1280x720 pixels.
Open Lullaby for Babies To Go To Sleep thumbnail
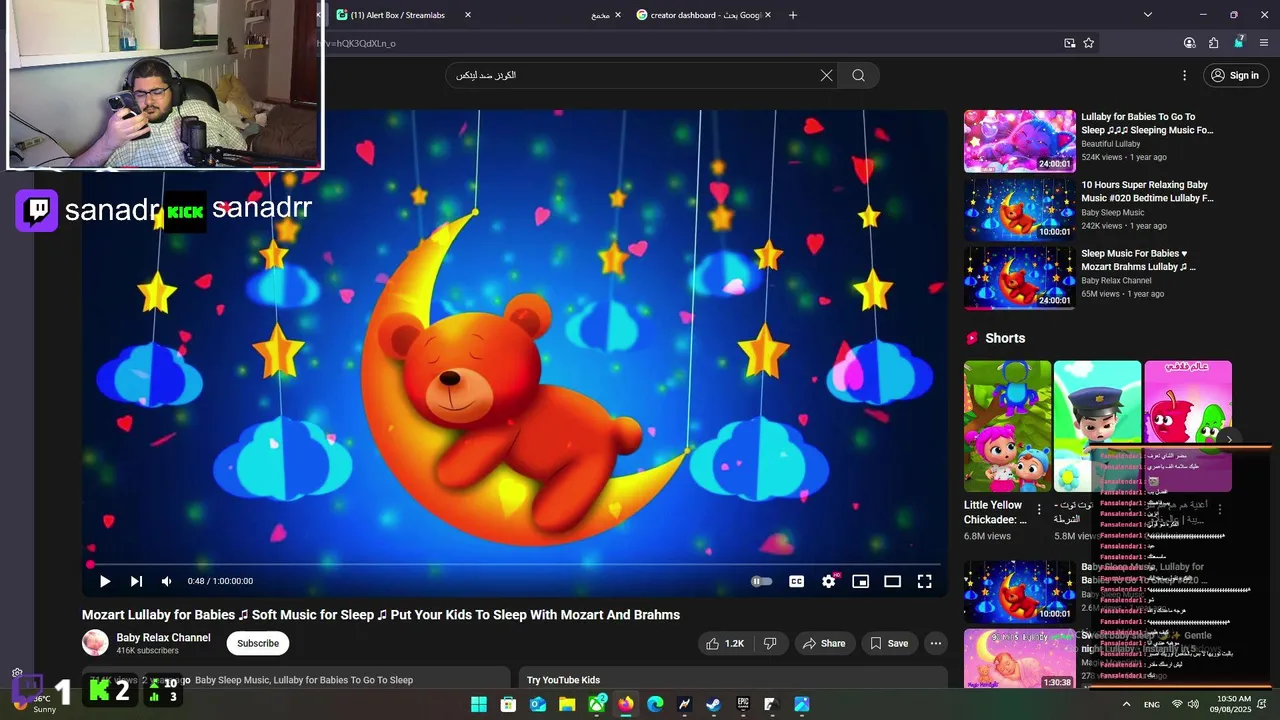(x=1019, y=140)
